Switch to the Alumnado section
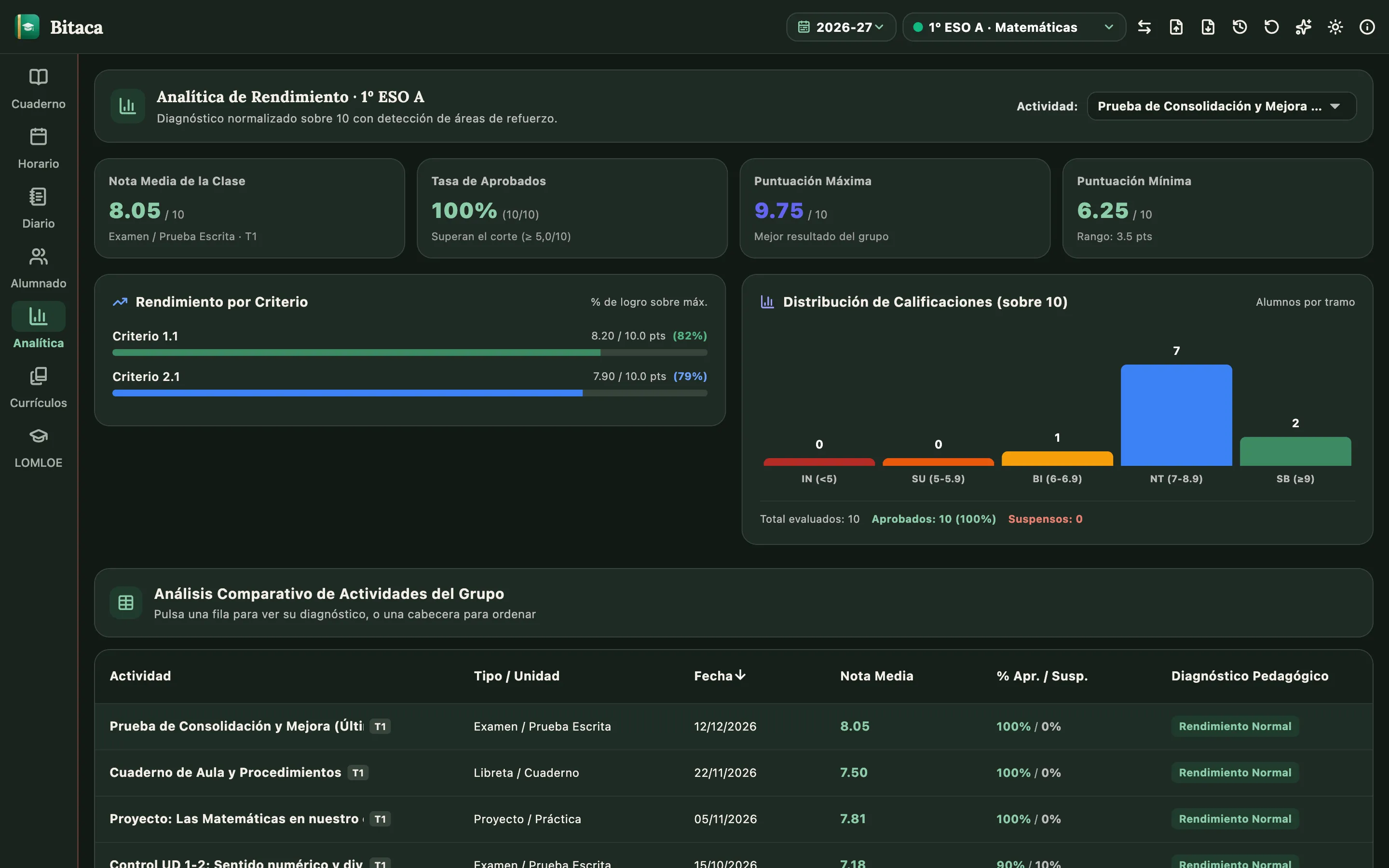1389x868 pixels. coord(39,268)
